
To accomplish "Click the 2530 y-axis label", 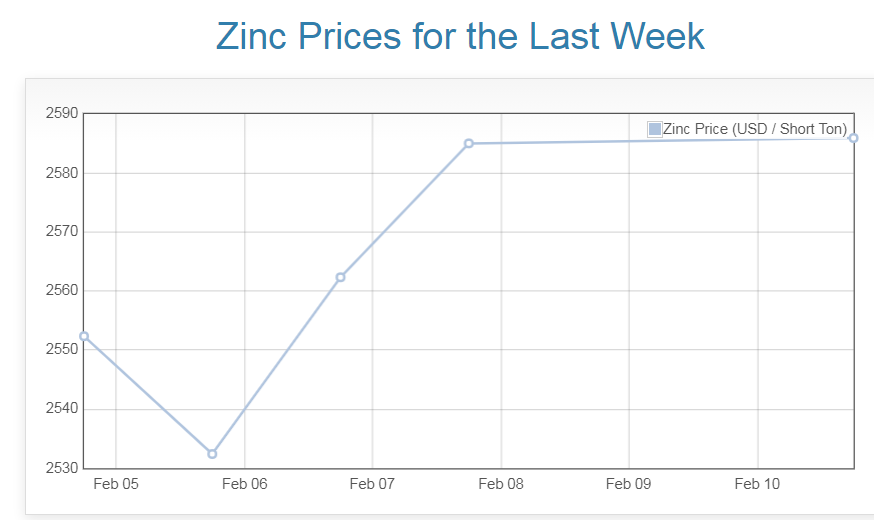I will click(62, 468).
